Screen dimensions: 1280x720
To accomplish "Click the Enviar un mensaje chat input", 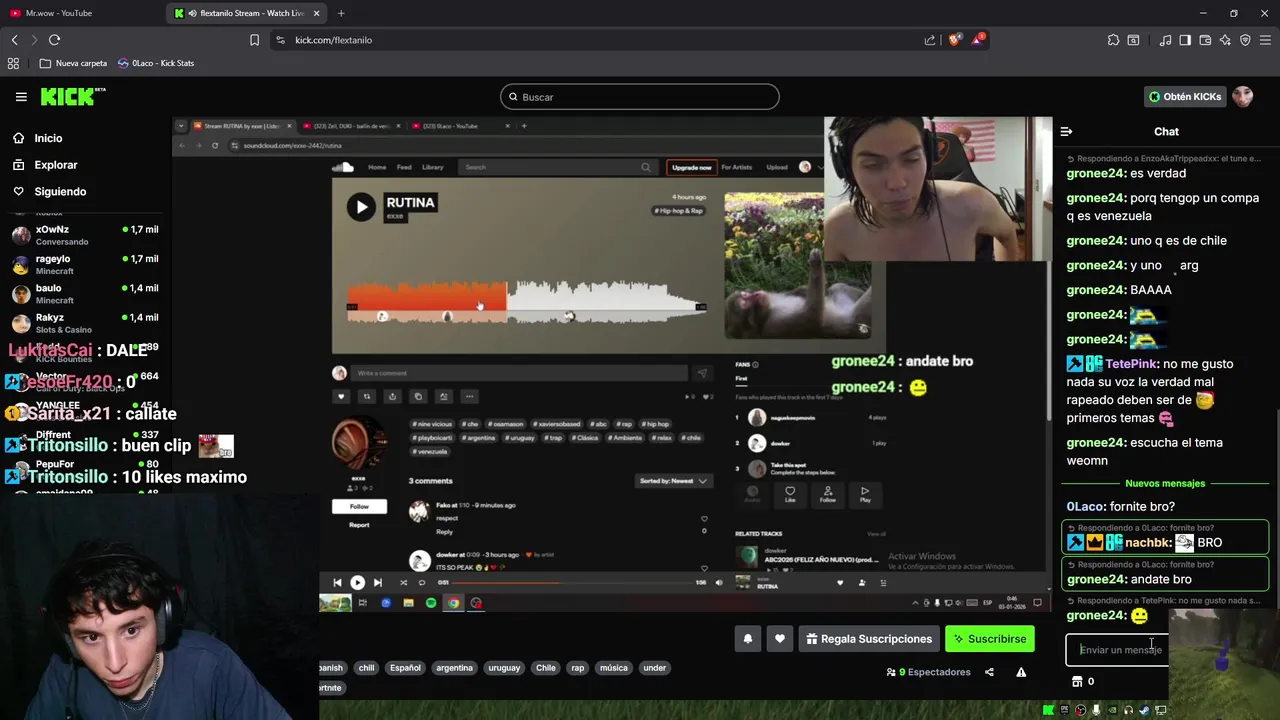I will 1118,650.
